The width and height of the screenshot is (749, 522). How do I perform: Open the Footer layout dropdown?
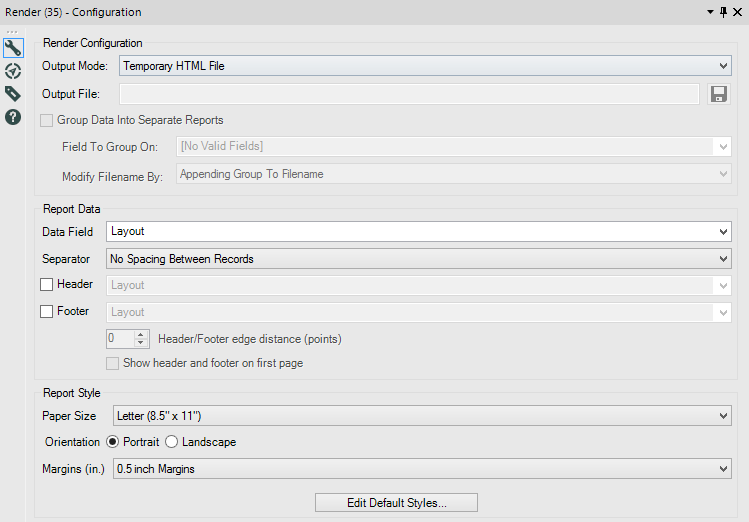coord(419,312)
